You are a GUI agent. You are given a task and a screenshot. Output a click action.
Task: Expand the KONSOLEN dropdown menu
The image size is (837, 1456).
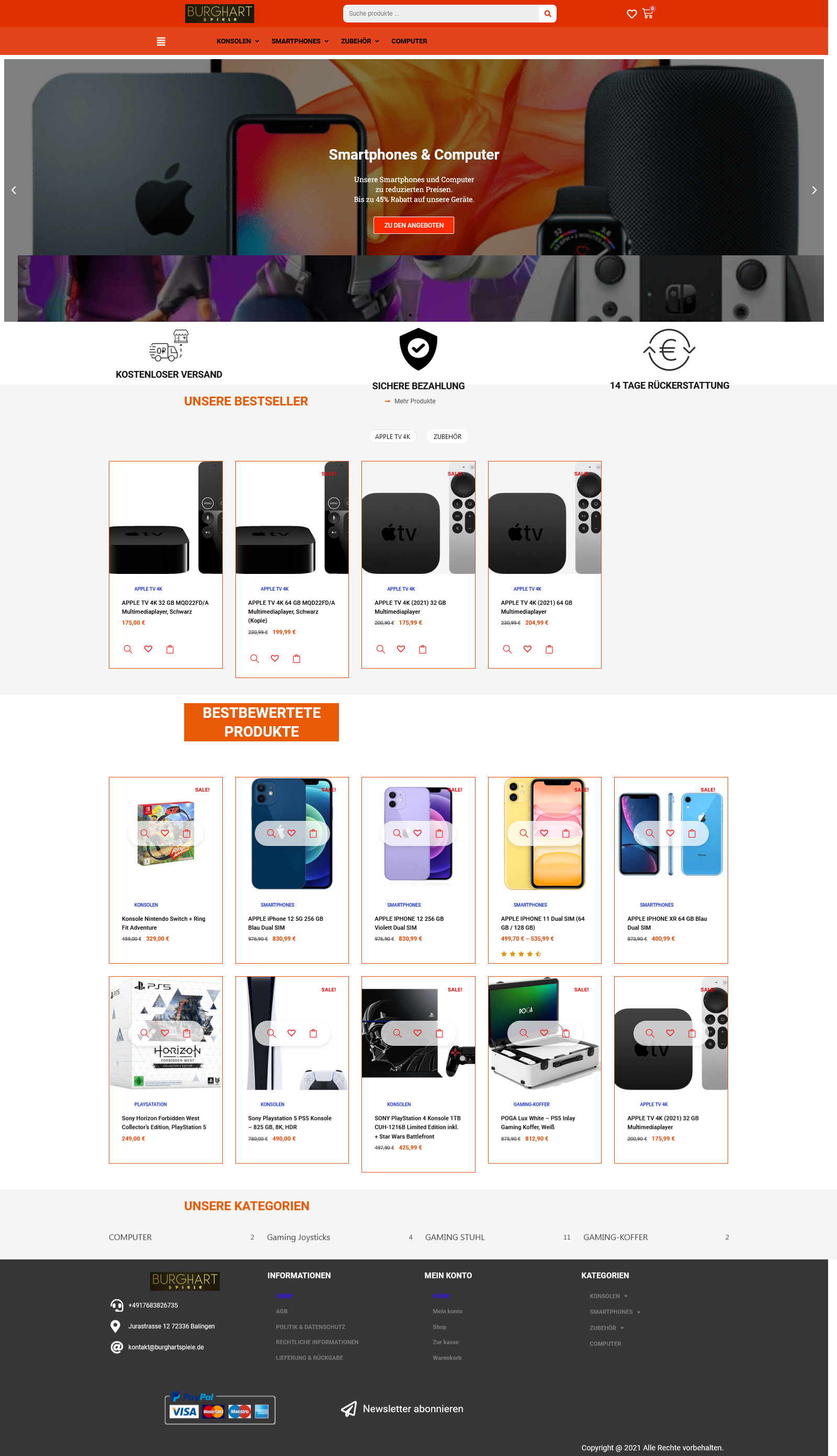pyautogui.click(x=237, y=41)
